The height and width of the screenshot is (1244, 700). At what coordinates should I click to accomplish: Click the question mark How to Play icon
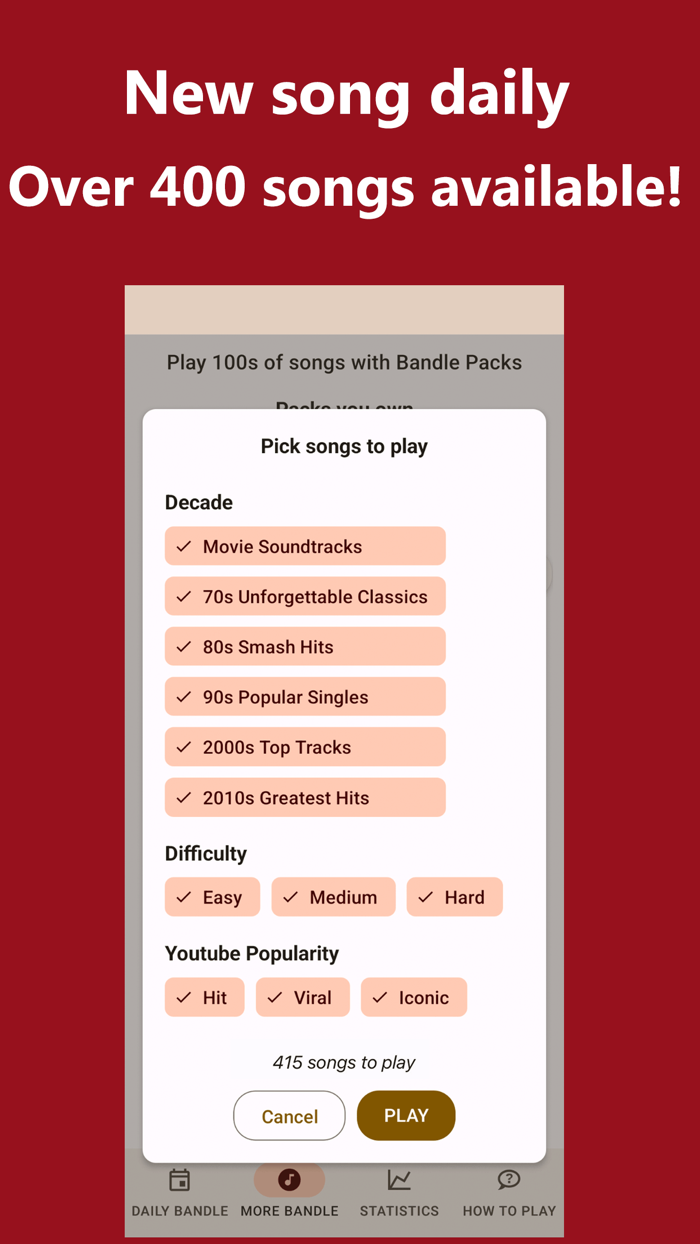(508, 1180)
